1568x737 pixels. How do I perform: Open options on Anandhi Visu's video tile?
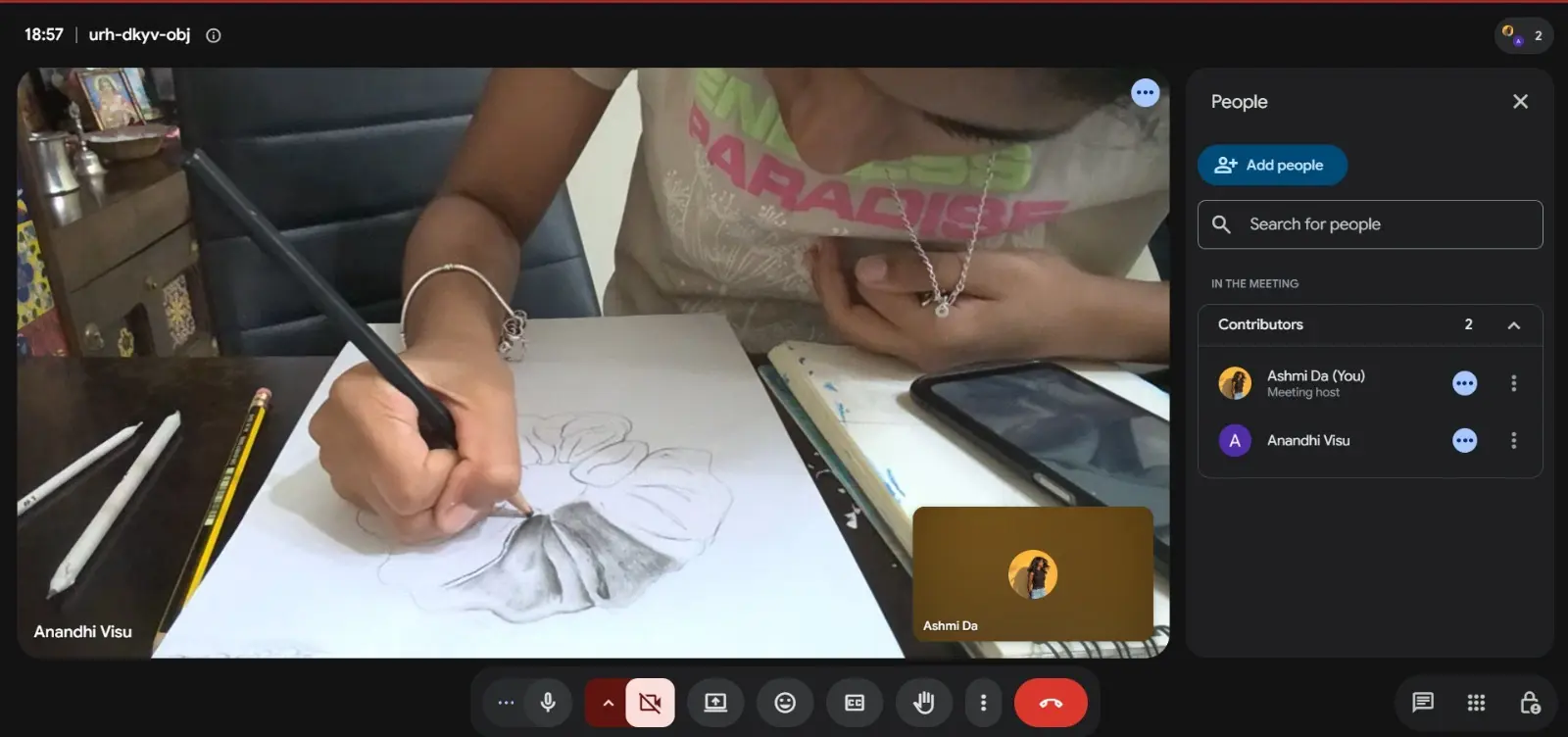click(x=1145, y=93)
